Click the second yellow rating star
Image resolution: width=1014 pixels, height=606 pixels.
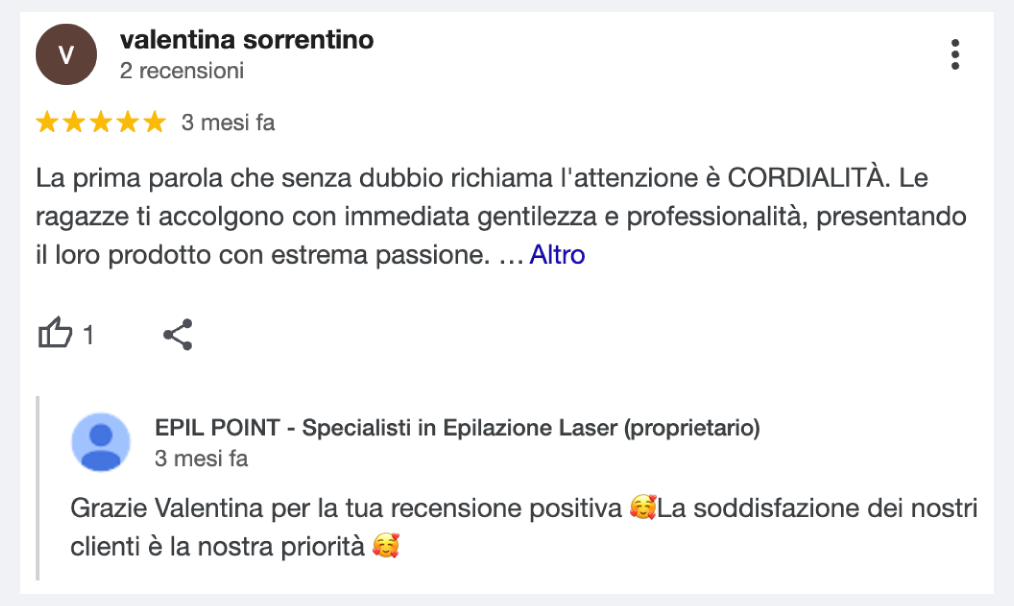click(74, 123)
